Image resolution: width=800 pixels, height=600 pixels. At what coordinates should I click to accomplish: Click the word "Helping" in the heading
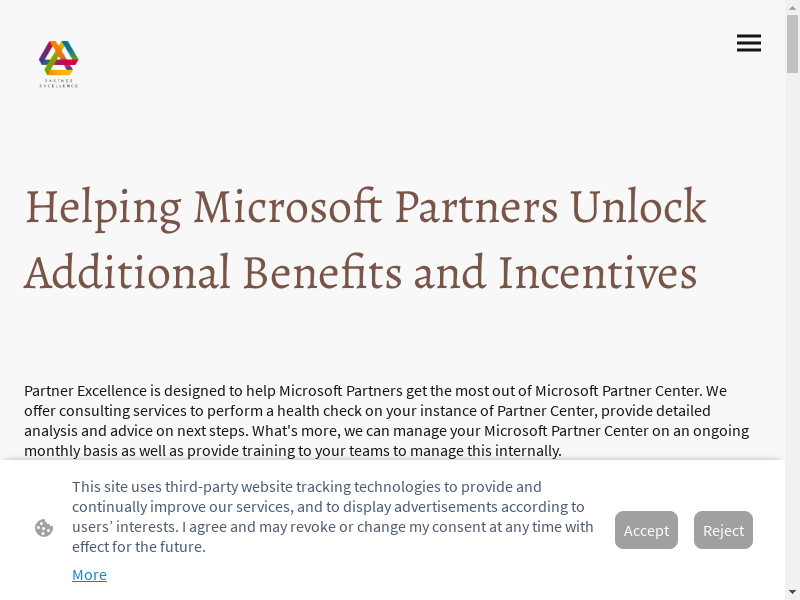point(102,207)
